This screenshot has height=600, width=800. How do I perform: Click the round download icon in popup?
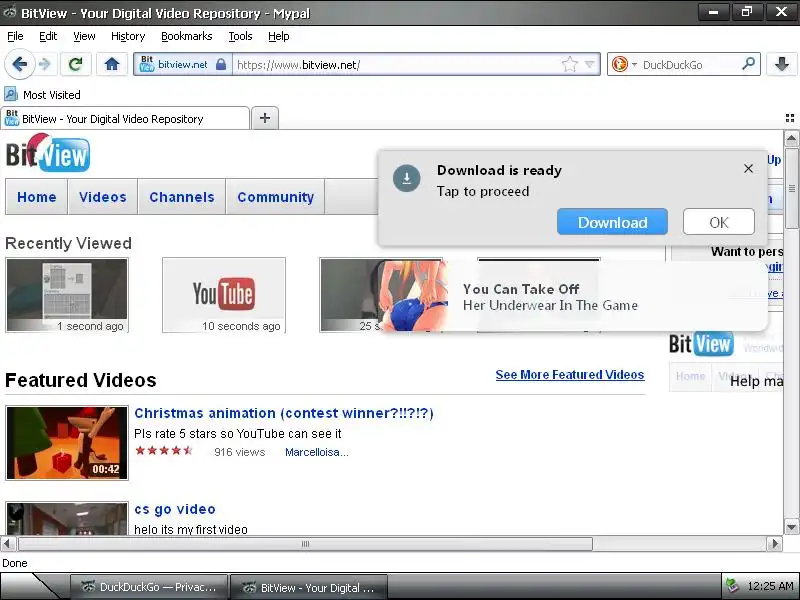(407, 178)
